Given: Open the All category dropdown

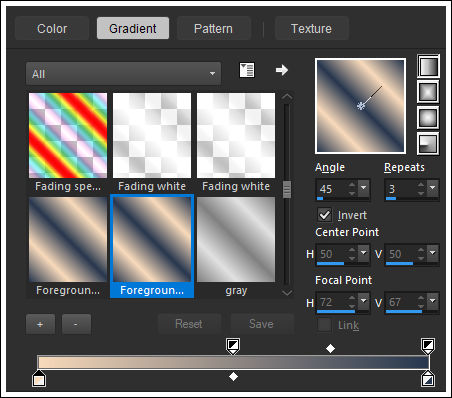Looking at the screenshot, I should pyautogui.click(x=123, y=73).
